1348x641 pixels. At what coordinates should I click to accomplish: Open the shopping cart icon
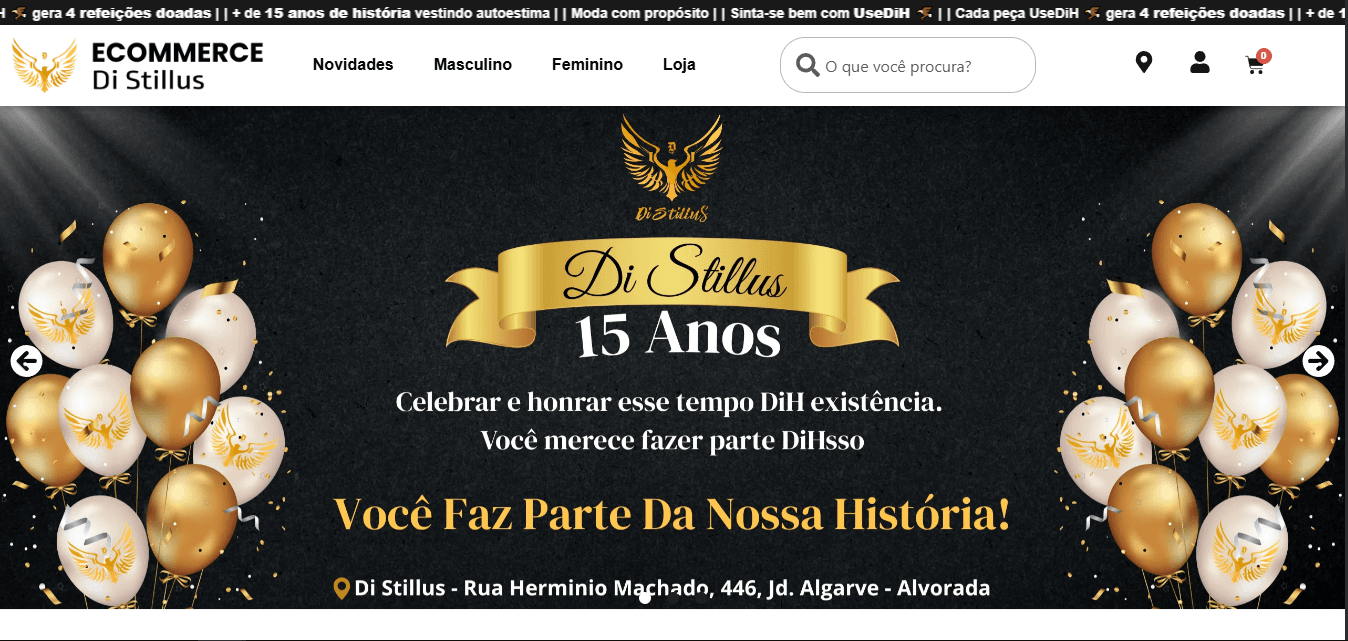[x=1254, y=66]
